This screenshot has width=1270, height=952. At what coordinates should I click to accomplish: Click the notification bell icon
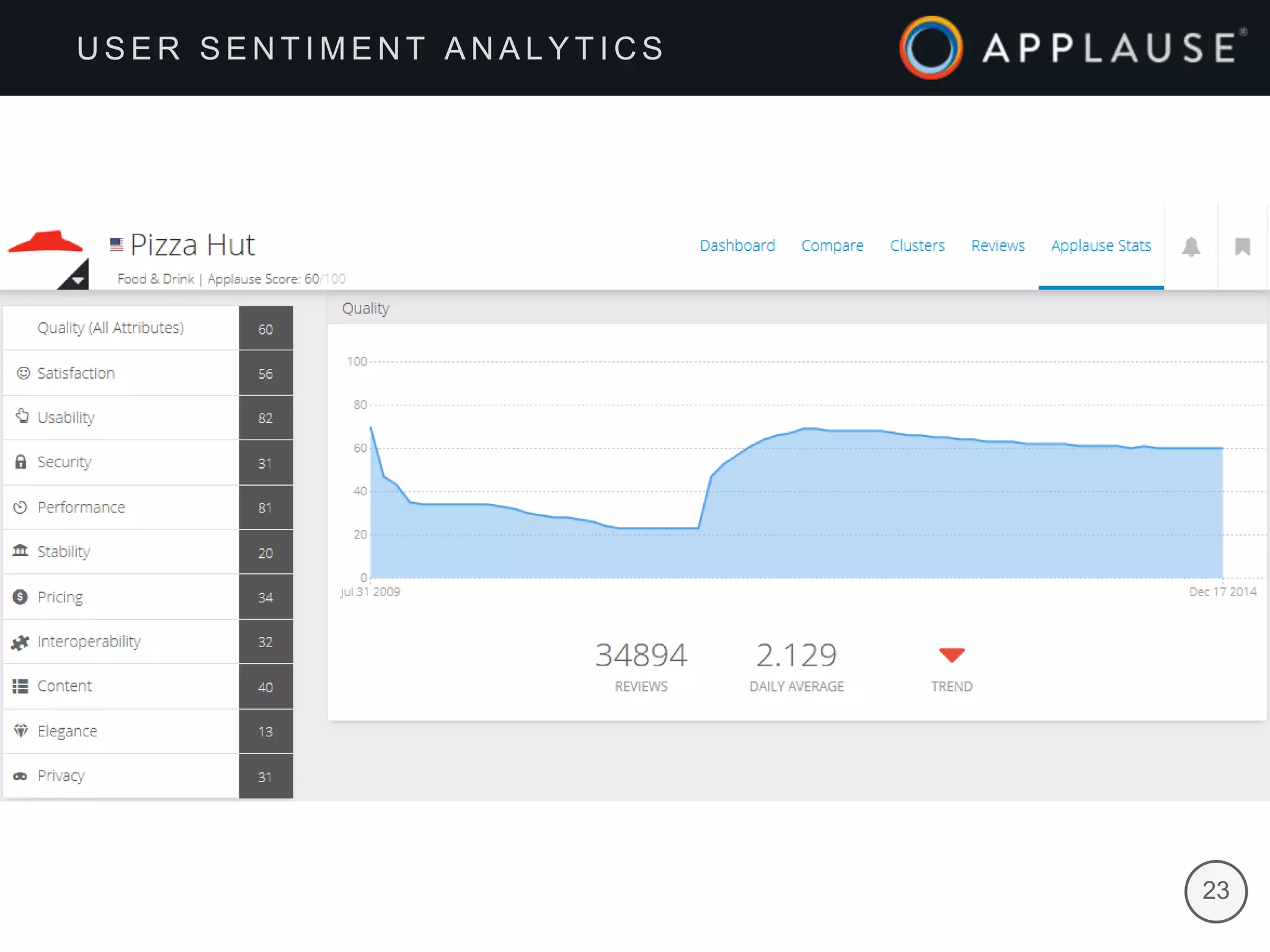click(x=1191, y=247)
